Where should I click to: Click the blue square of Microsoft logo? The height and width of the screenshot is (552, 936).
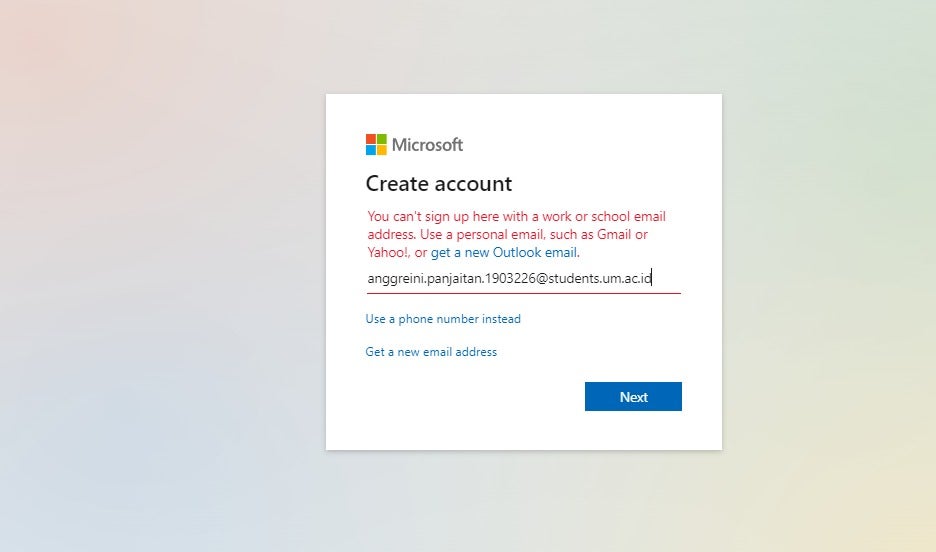371,150
